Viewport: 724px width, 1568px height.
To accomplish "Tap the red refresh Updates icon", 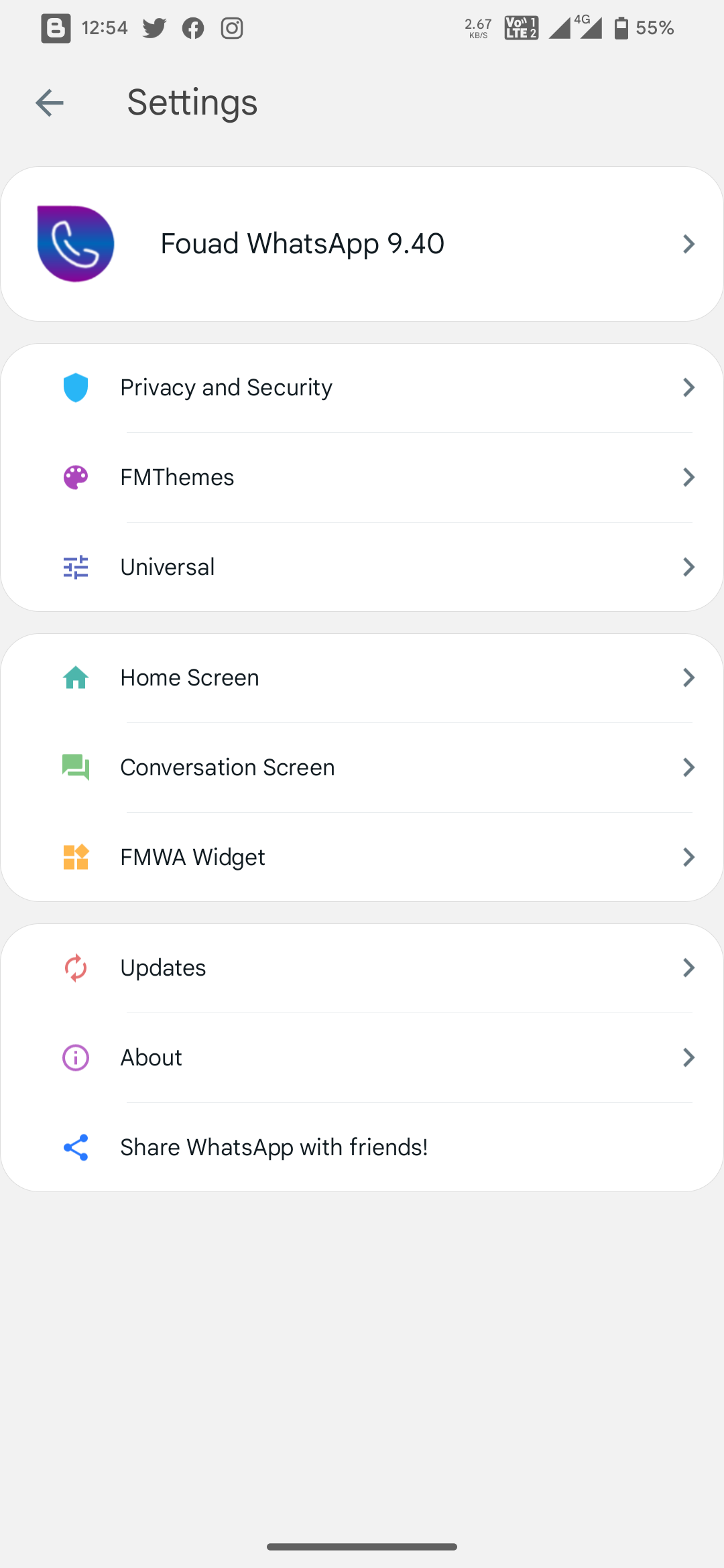I will pyautogui.click(x=76, y=968).
